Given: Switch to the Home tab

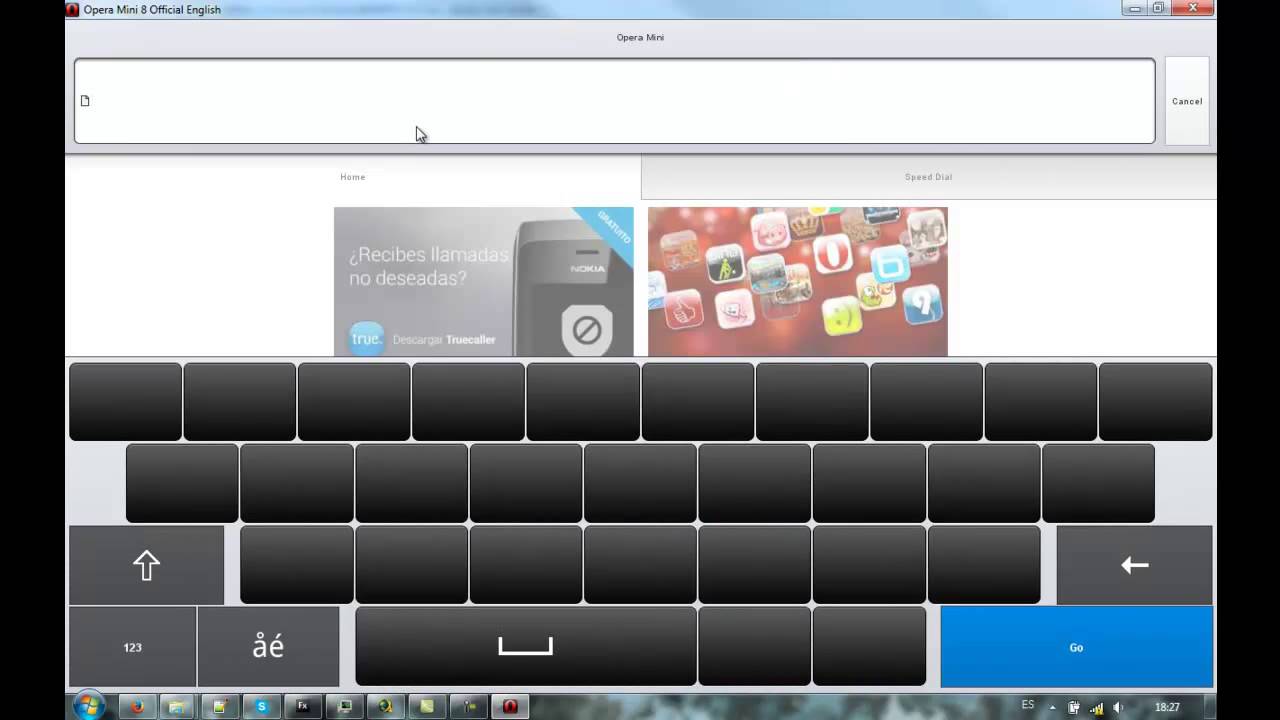Looking at the screenshot, I should [x=353, y=177].
